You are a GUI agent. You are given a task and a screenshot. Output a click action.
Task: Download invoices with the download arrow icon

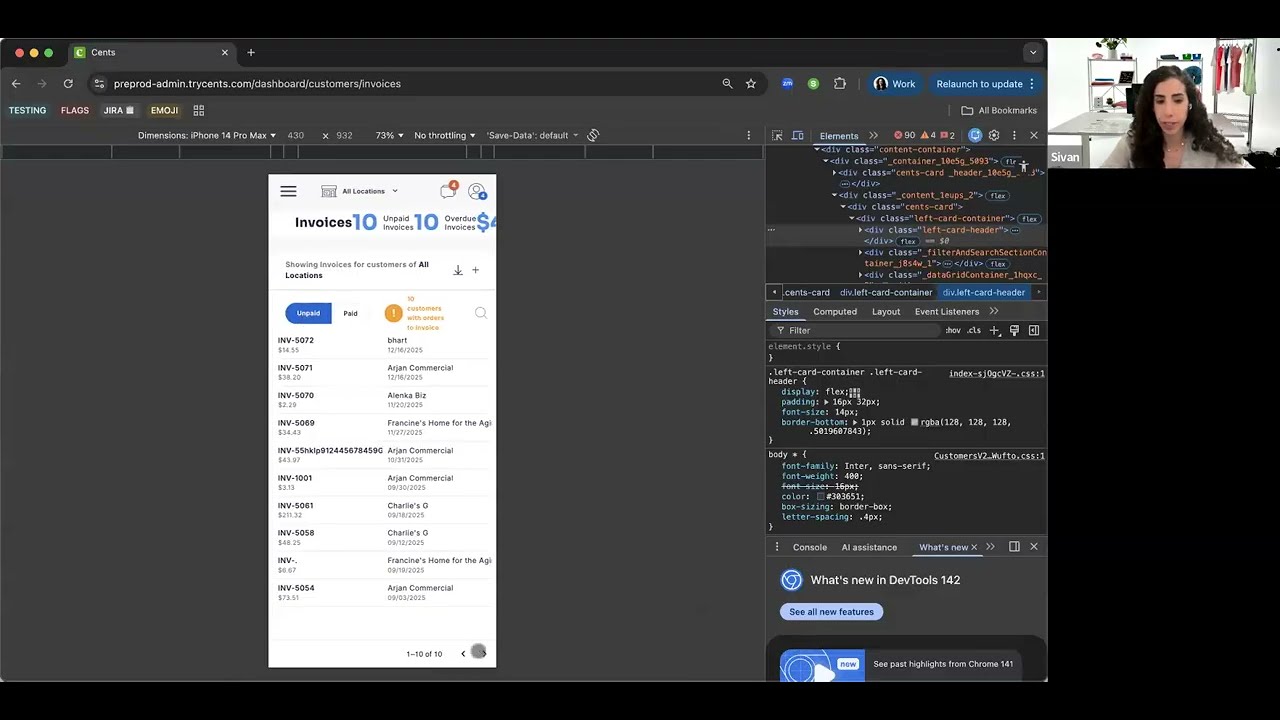click(458, 270)
